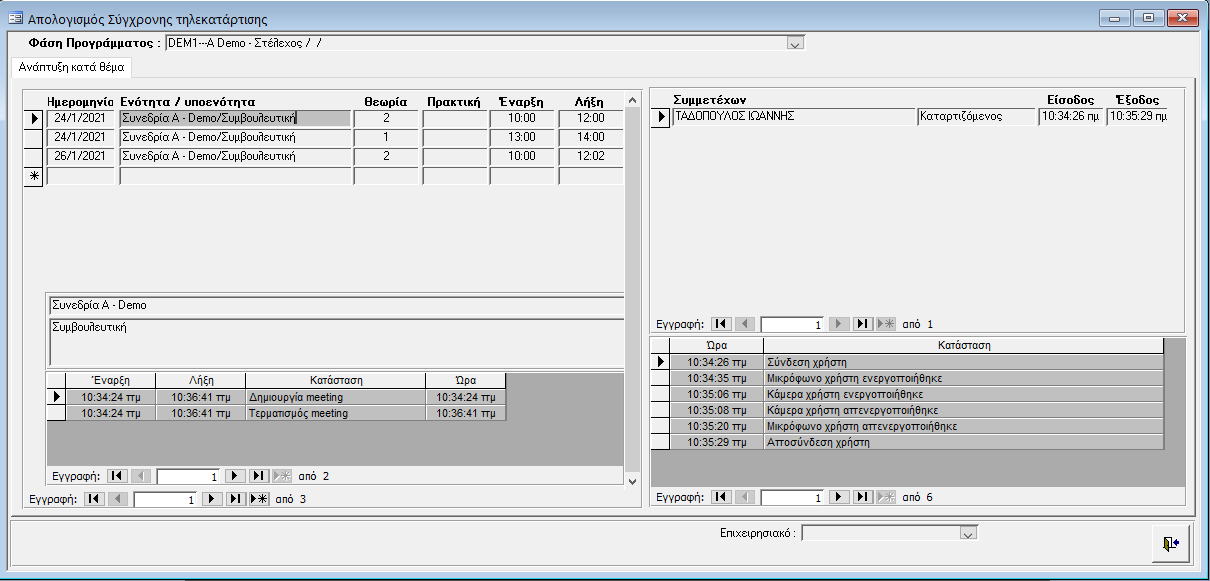Expand the Επιχειρησιακό combo box
The width and height of the screenshot is (1210, 581).
click(967, 534)
